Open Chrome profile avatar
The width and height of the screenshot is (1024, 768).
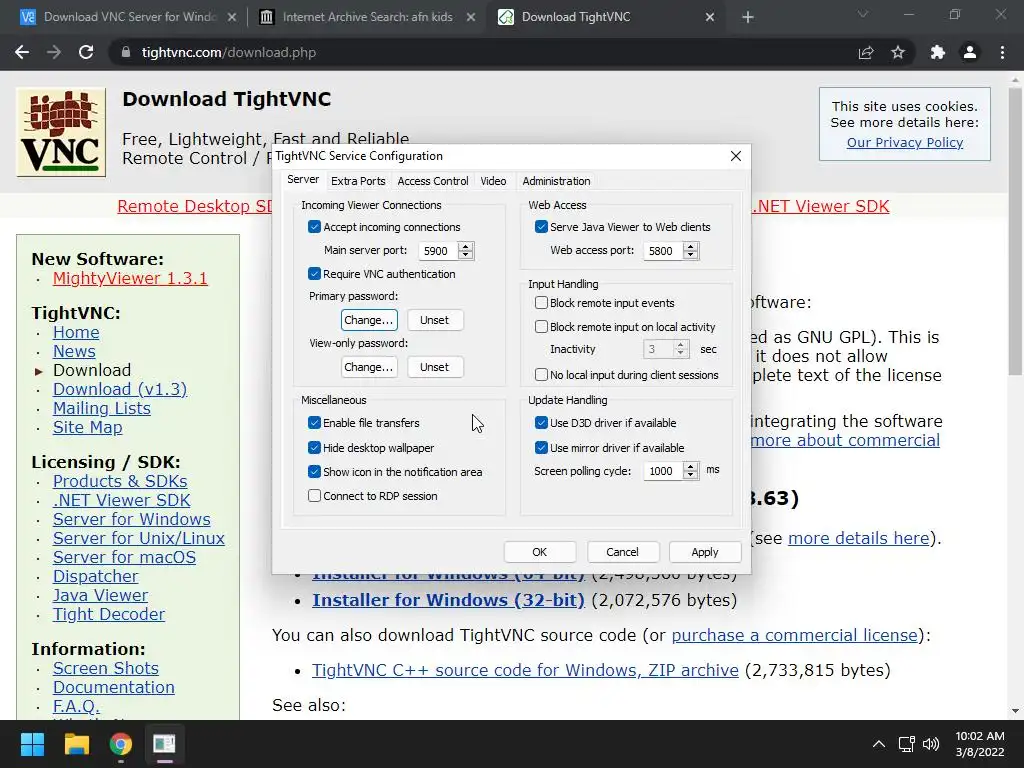pos(970,52)
